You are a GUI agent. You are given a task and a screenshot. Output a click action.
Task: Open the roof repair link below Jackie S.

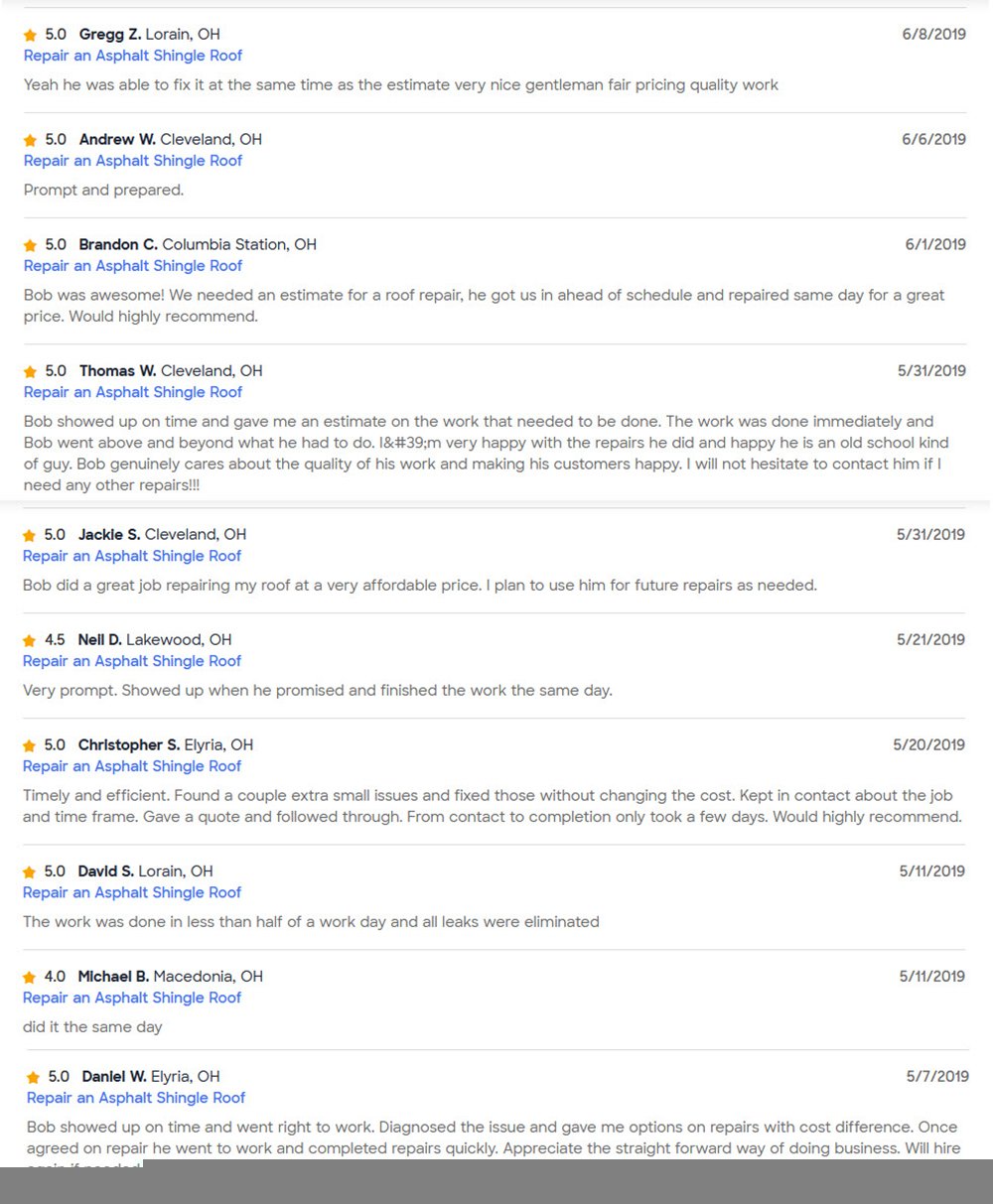(132, 556)
